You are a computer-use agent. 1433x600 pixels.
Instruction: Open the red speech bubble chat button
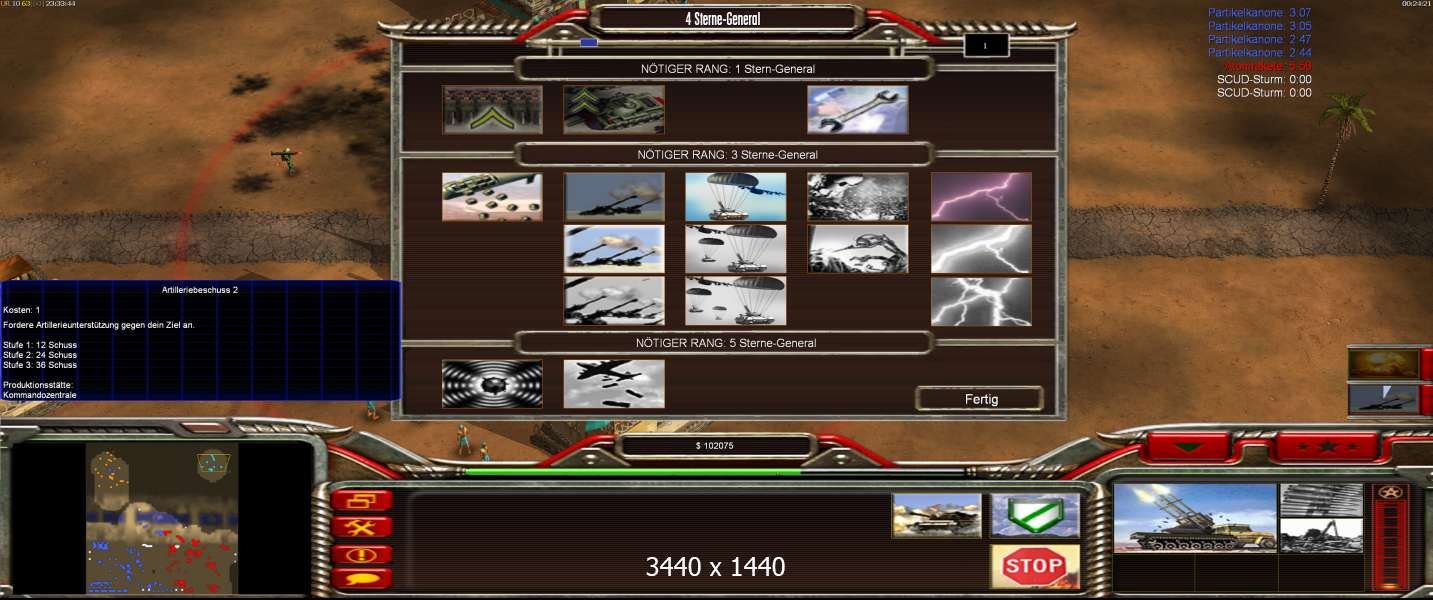coord(361,578)
